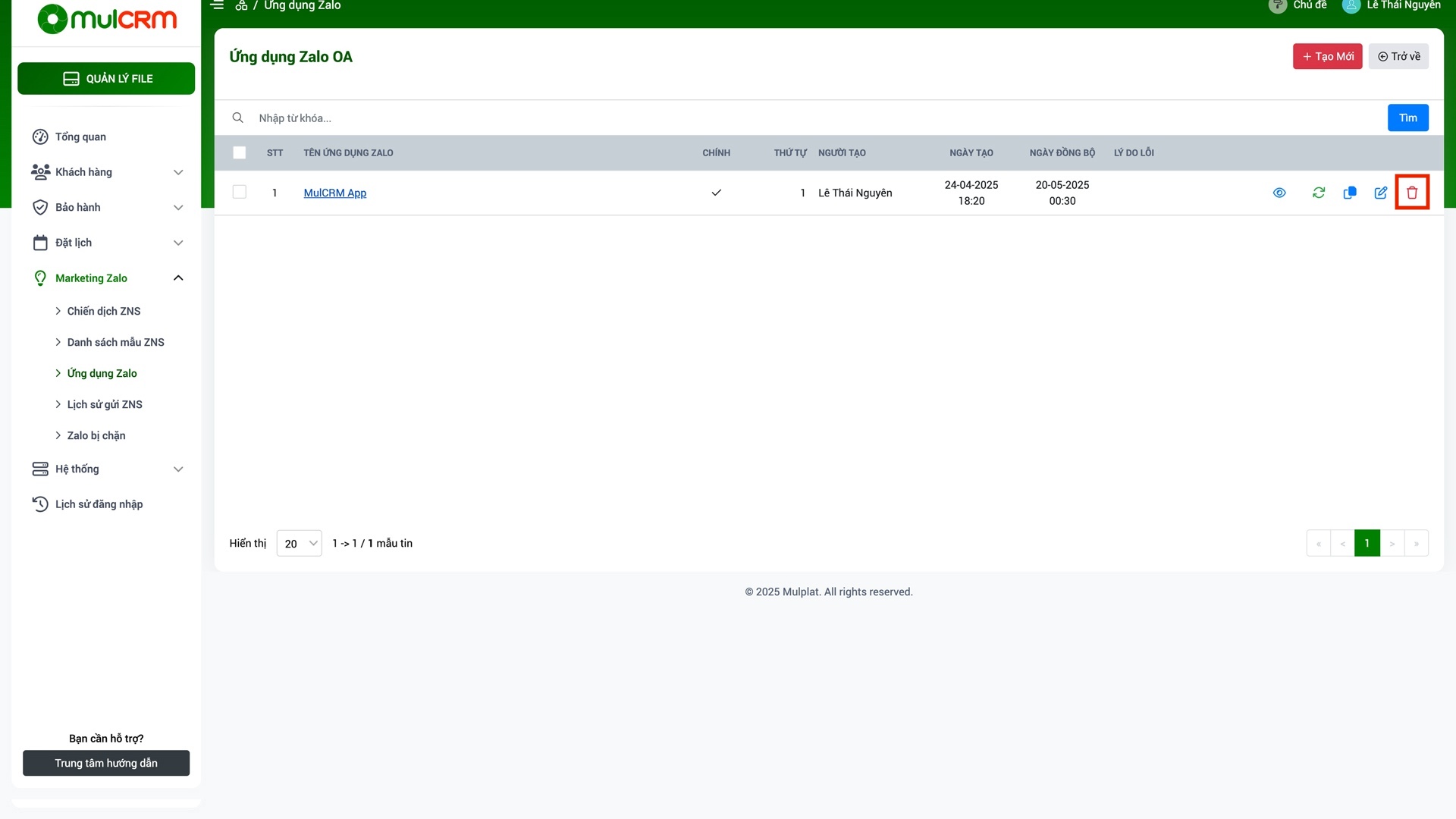Click the trash delete icon for MulCRM App
This screenshot has width=1456, height=819.
coord(1411,193)
